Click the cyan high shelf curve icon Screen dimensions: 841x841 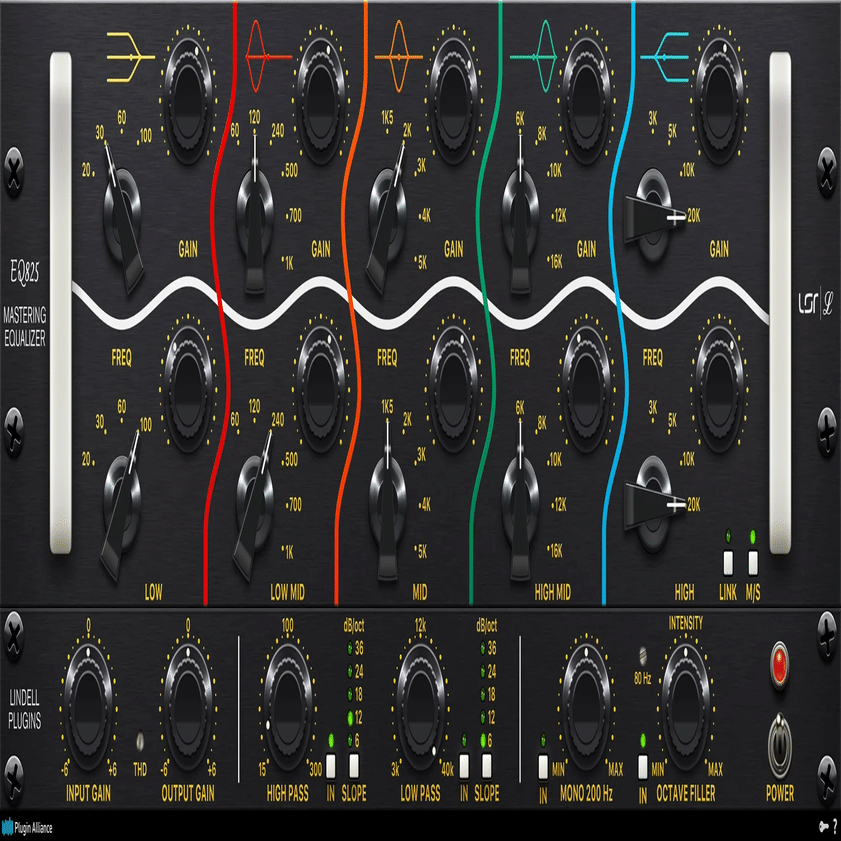point(665,57)
